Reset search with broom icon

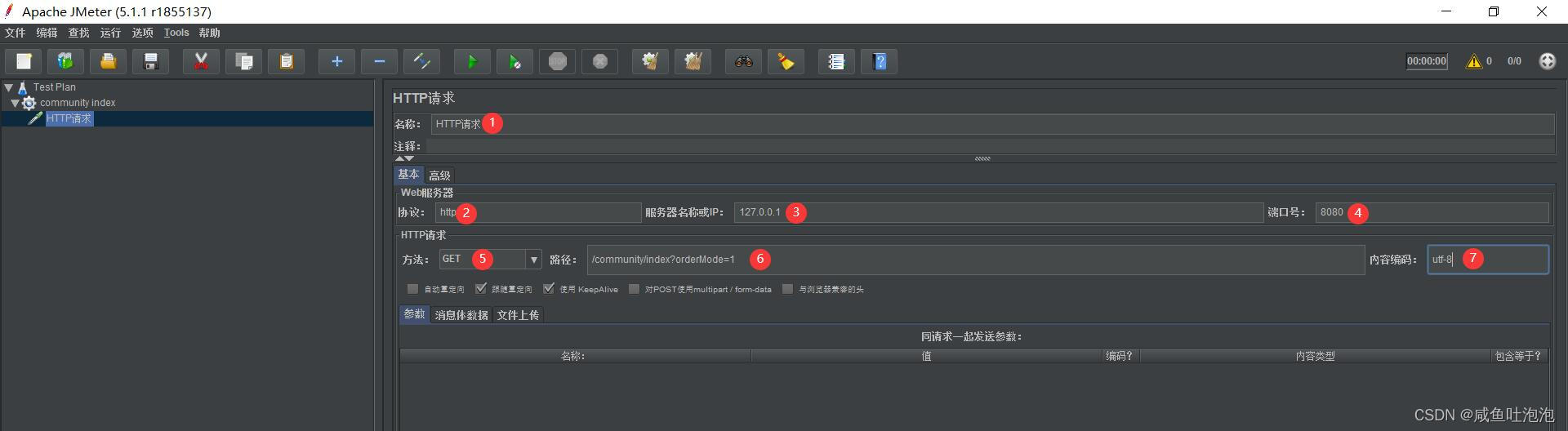pyautogui.click(x=786, y=61)
